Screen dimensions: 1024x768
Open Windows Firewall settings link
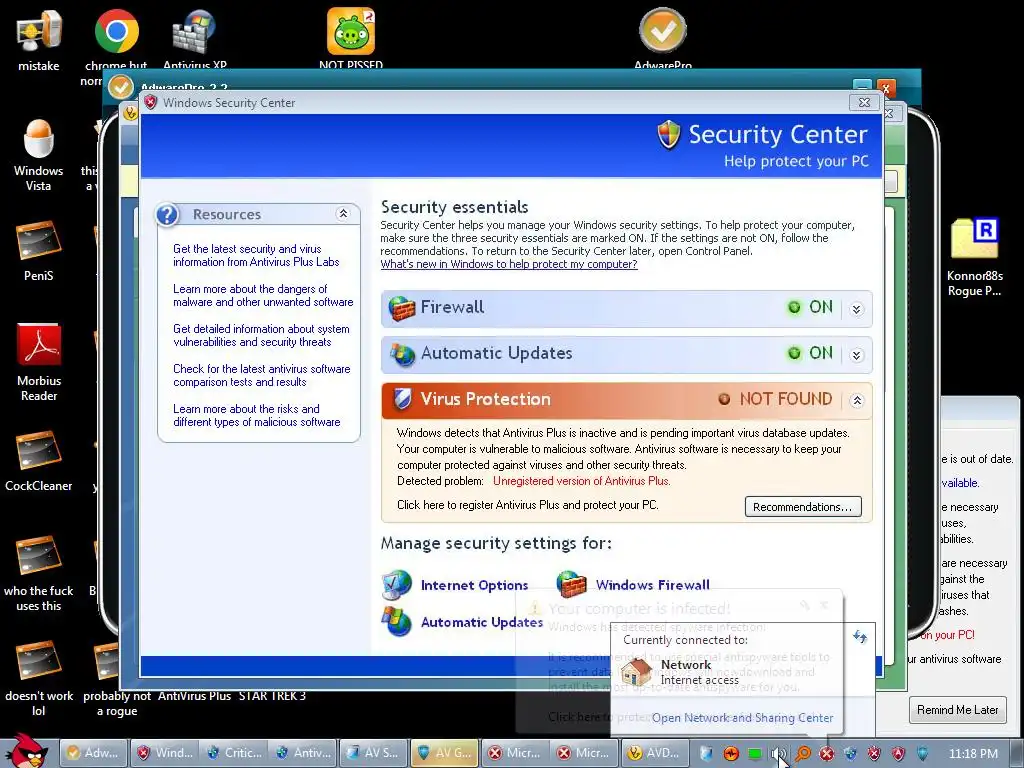click(x=652, y=585)
